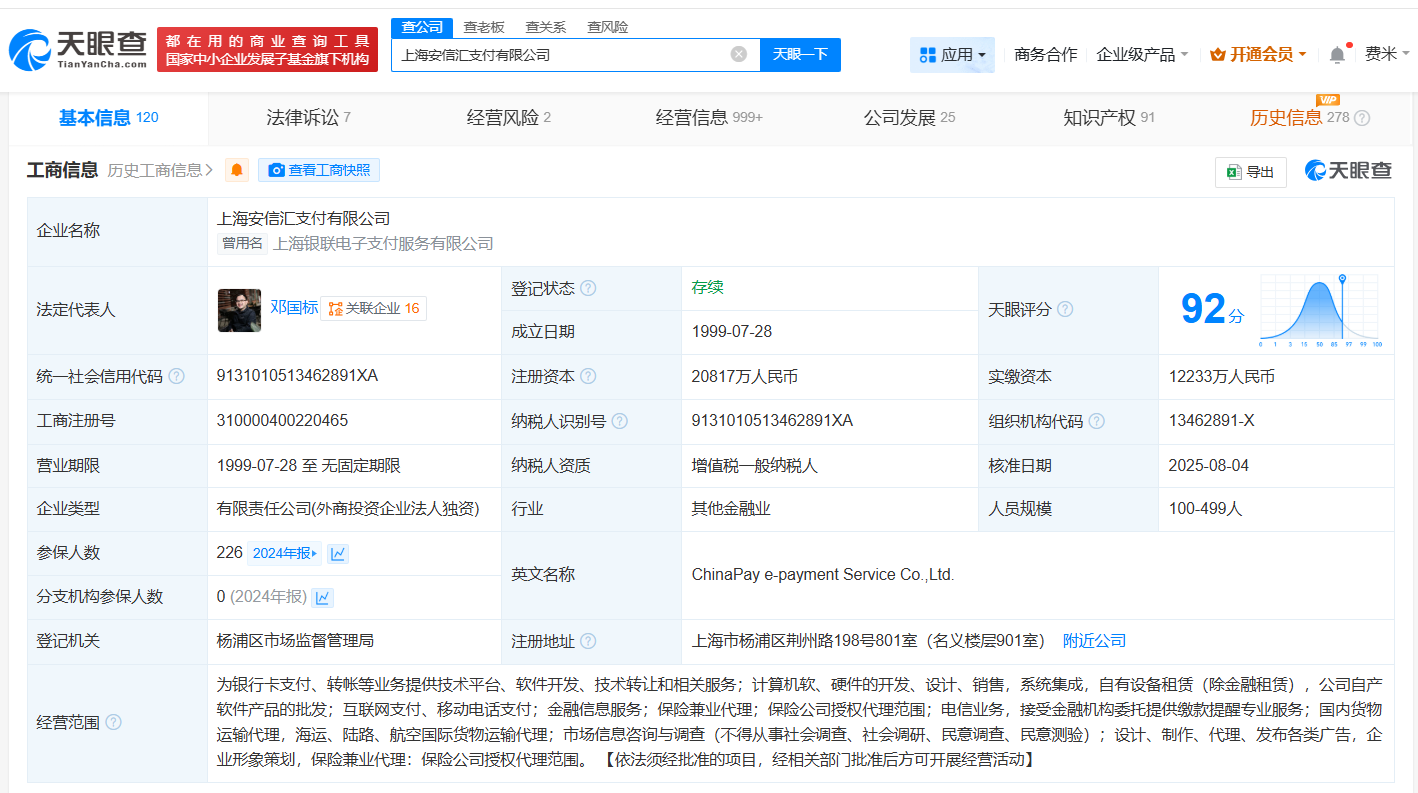1418x793 pixels.
Task: Expand the 开通会员 membership menu
Action: [x=1258, y=55]
